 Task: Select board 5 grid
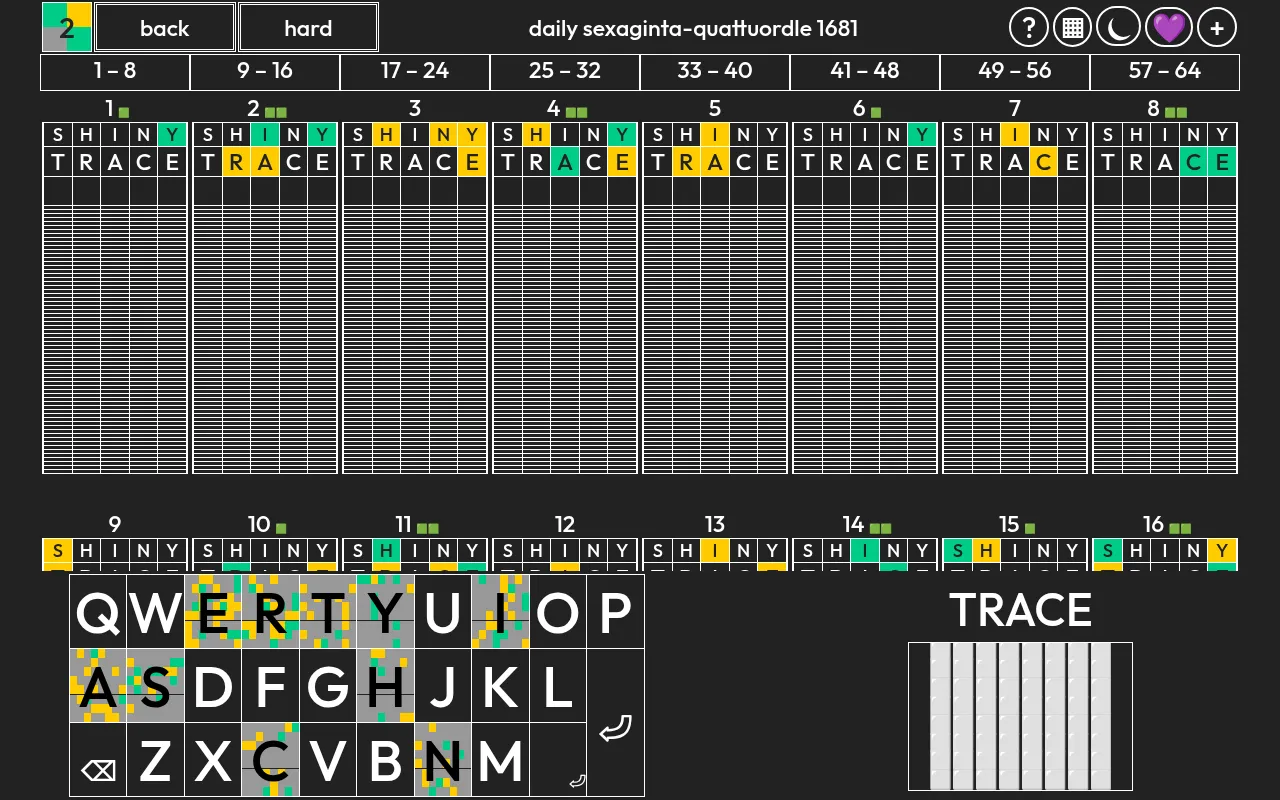715,298
